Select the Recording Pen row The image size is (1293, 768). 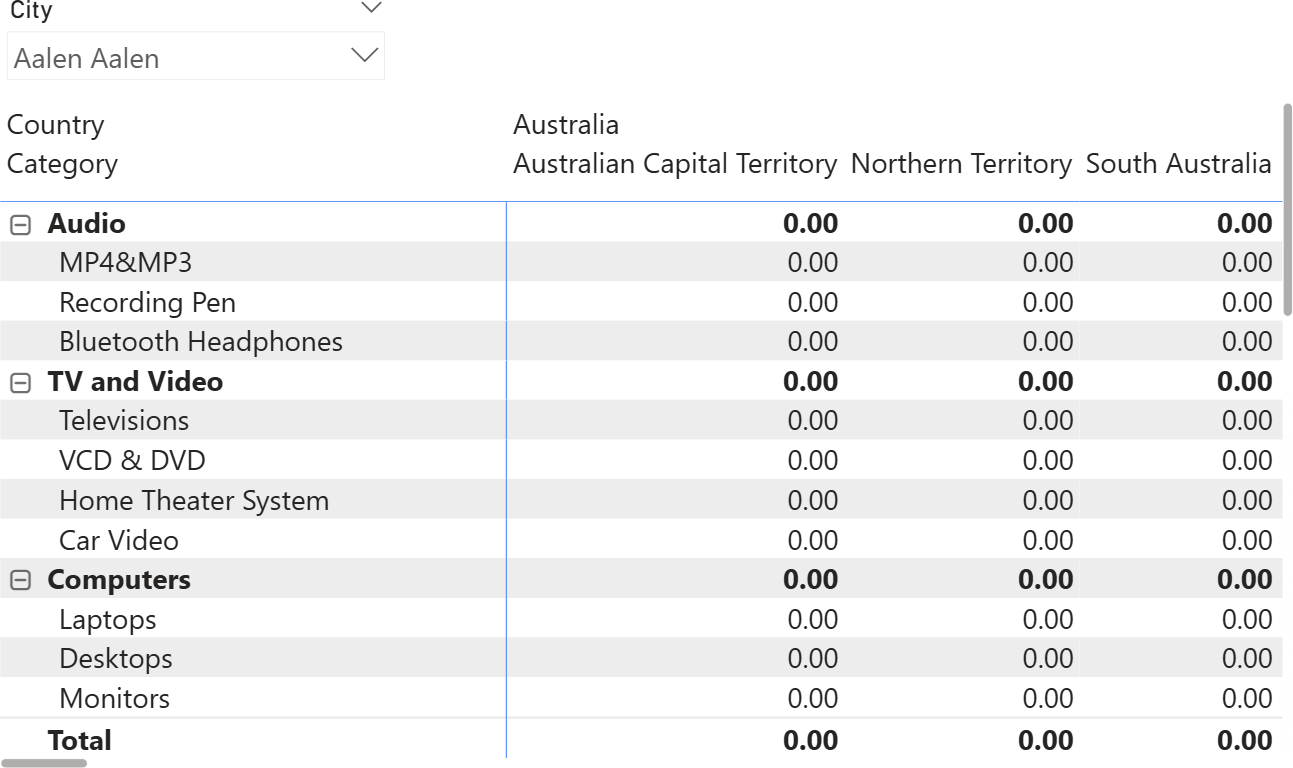(147, 303)
